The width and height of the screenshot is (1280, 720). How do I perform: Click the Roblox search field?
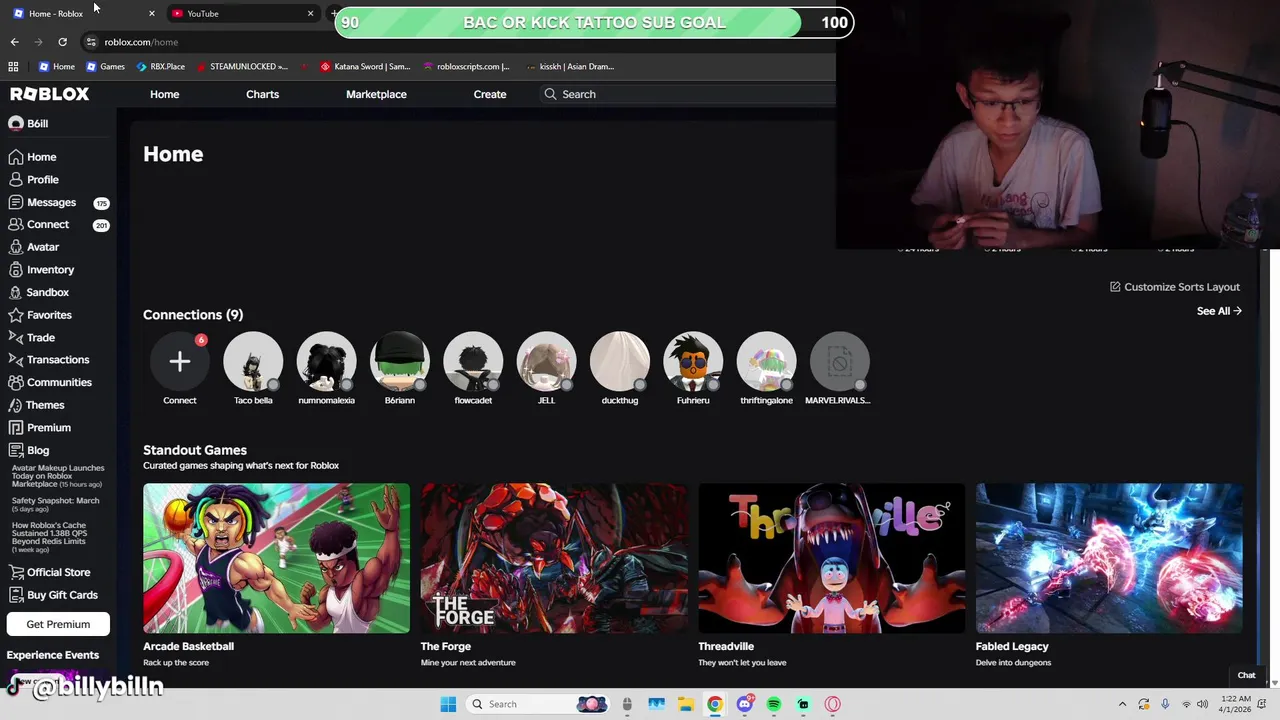[x=688, y=94]
